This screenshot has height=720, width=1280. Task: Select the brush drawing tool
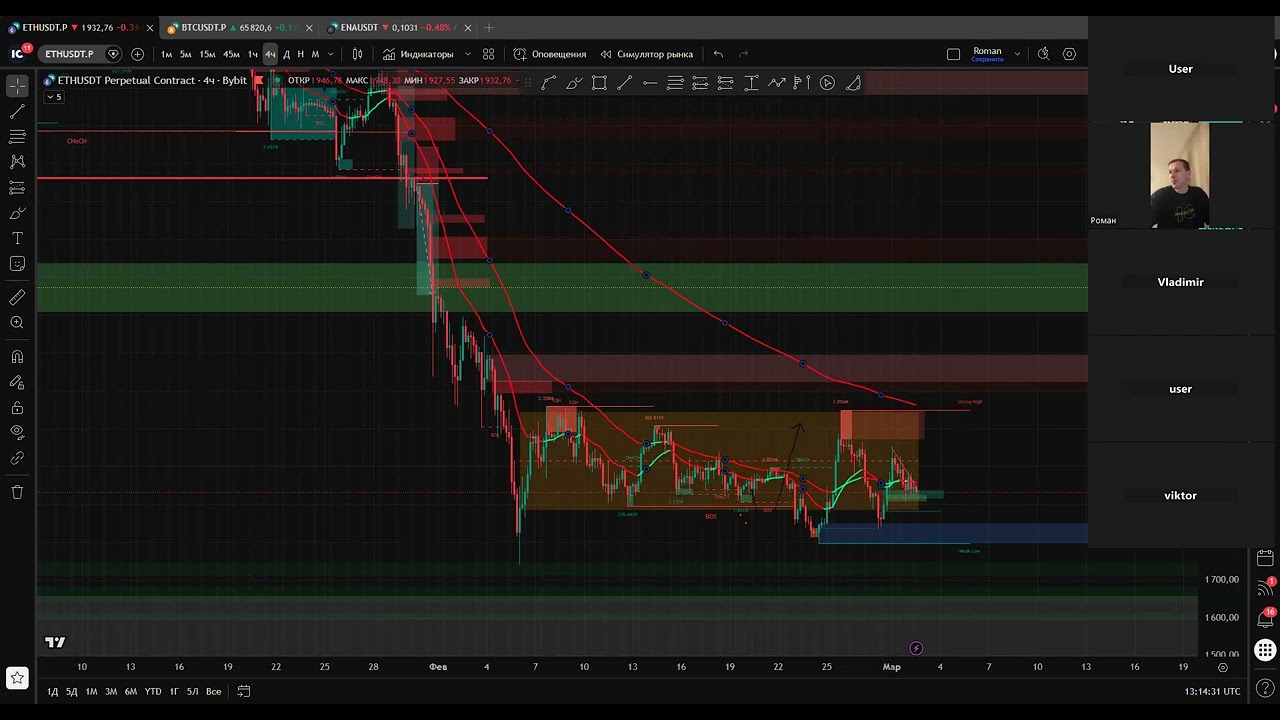coord(17,213)
